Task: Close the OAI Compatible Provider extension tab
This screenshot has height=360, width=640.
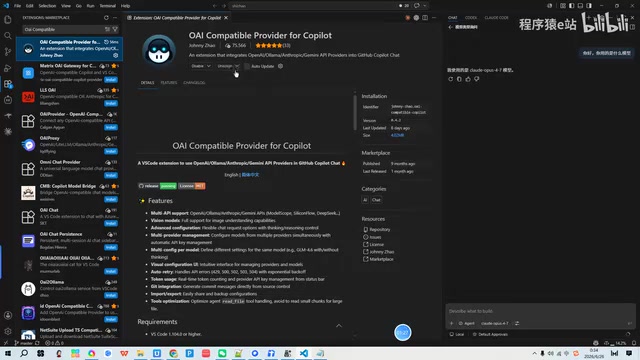Action: pos(226,18)
